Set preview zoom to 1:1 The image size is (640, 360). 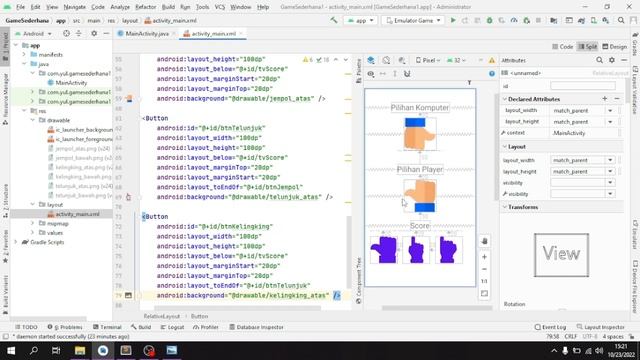point(484,281)
